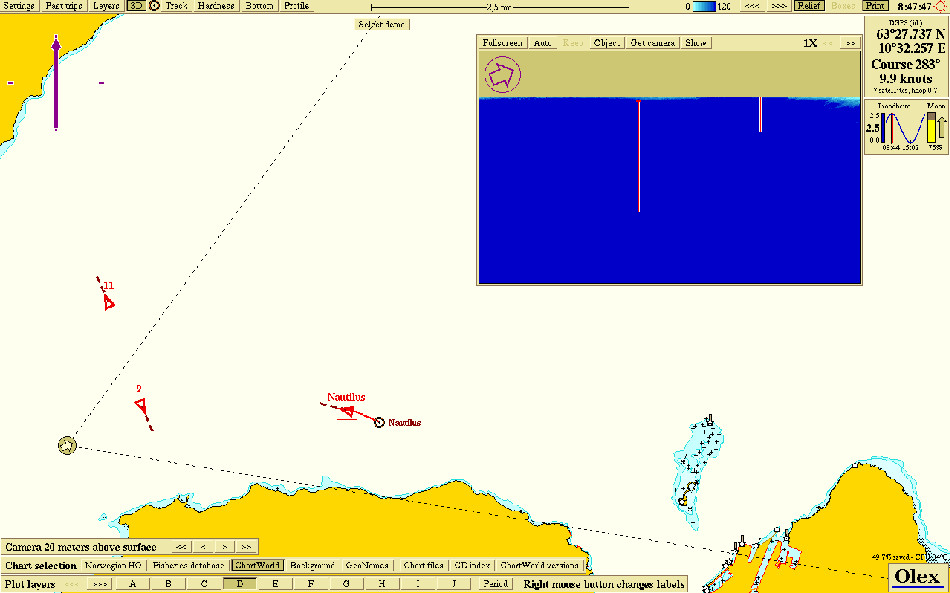Open the Layers menu
The width and height of the screenshot is (950, 593).
[106, 6]
